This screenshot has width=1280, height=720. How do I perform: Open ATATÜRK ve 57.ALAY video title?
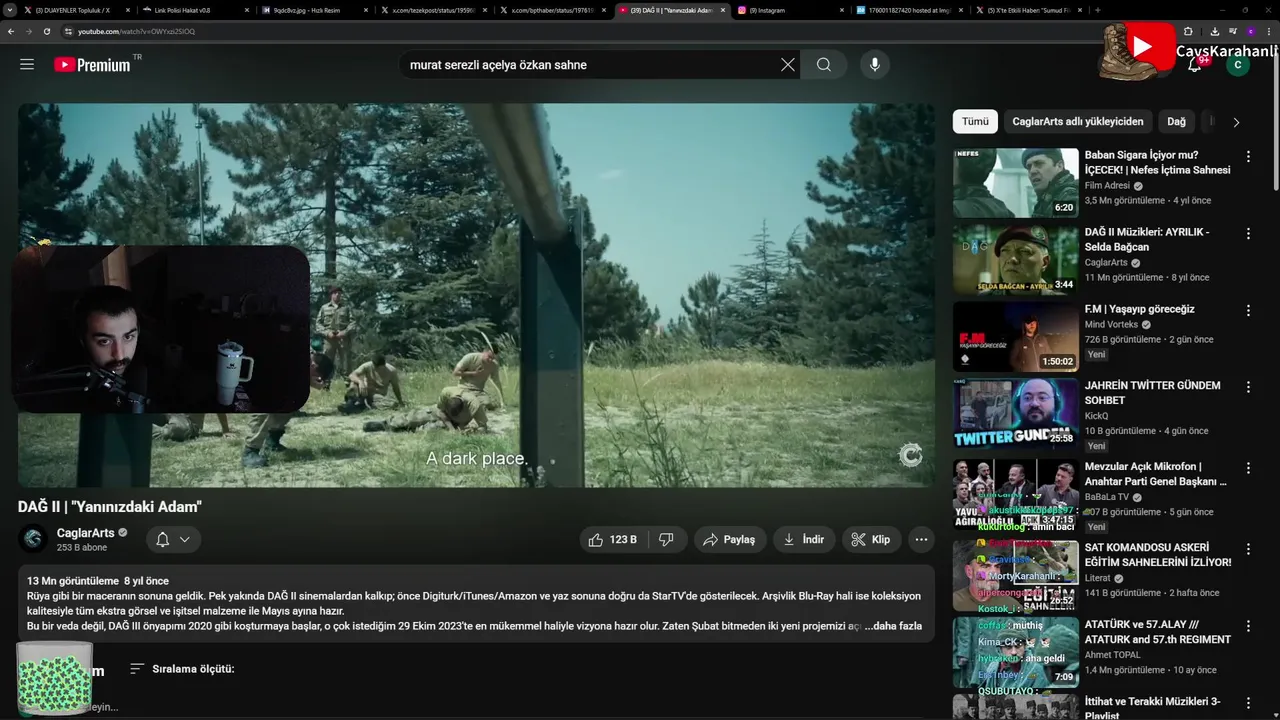[x=1157, y=632]
